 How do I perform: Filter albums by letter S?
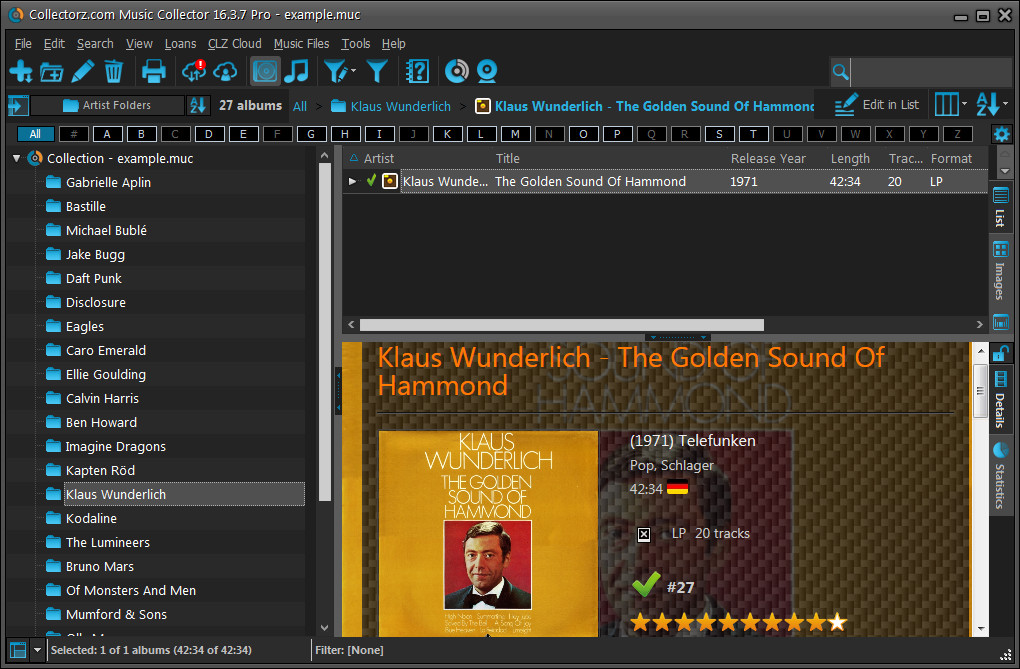(719, 134)
